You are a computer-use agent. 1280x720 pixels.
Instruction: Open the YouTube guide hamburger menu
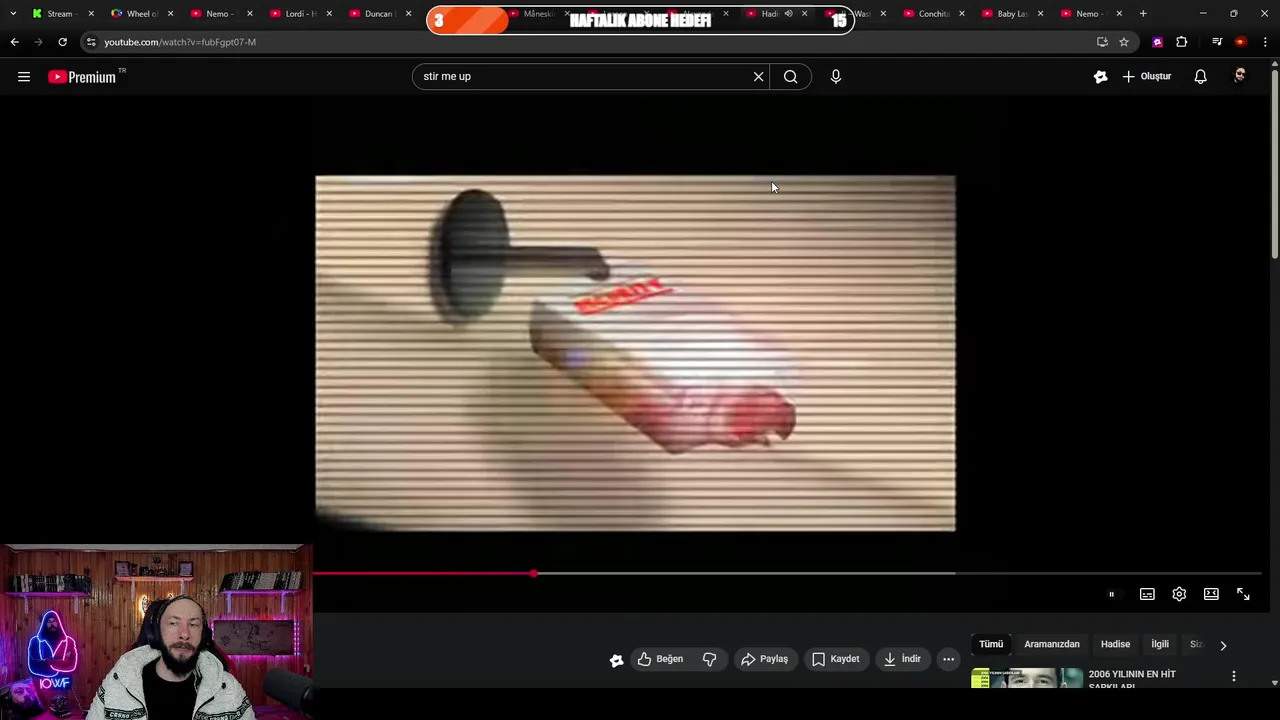(x=24, y=76)
